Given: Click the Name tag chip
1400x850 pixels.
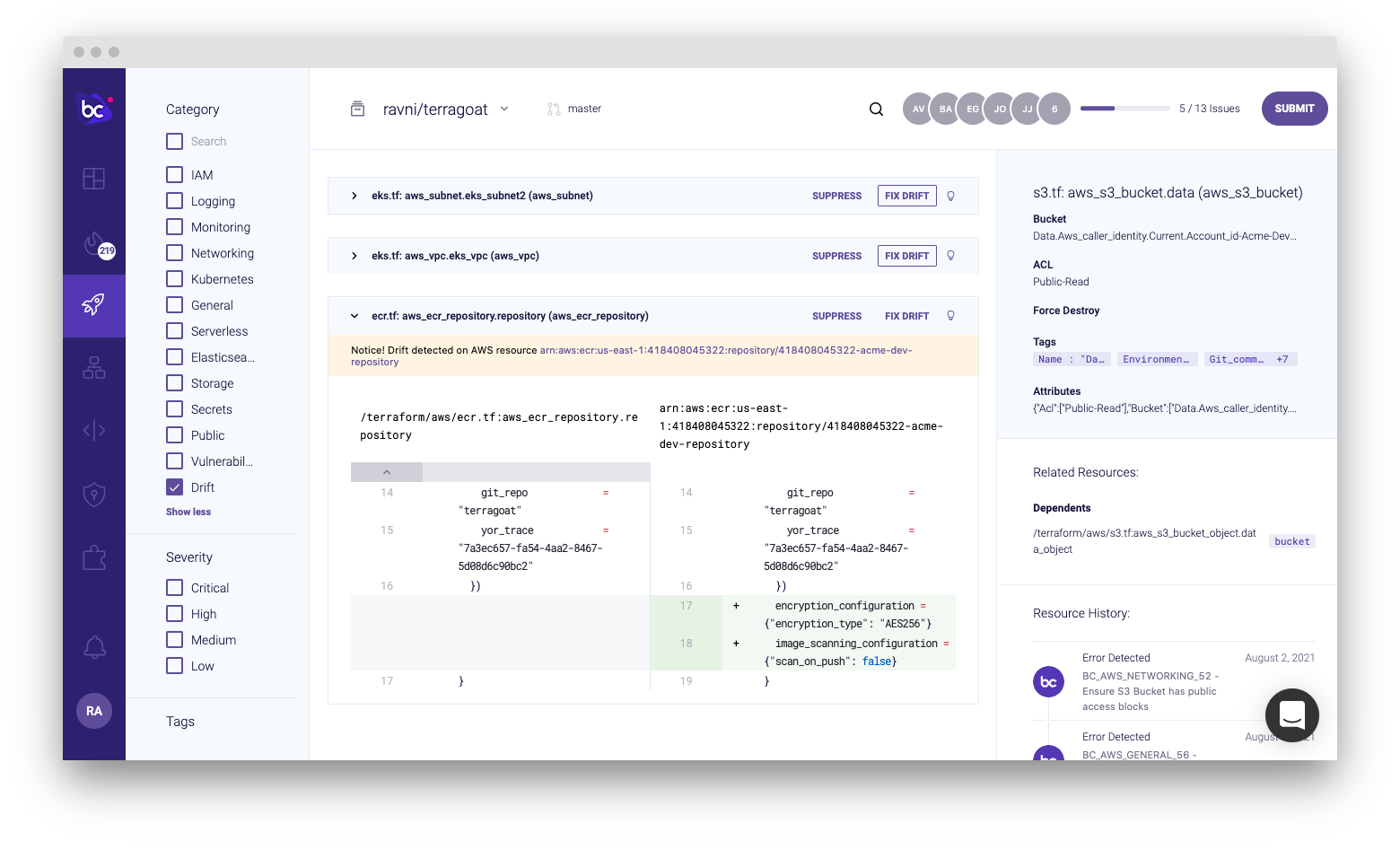Looking at the screenshot, I should [1072, 359].
